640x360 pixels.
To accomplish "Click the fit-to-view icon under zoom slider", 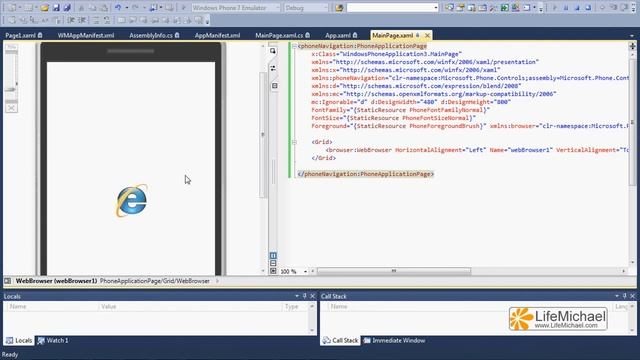I will pyautogui.click(x=11, y=108).
